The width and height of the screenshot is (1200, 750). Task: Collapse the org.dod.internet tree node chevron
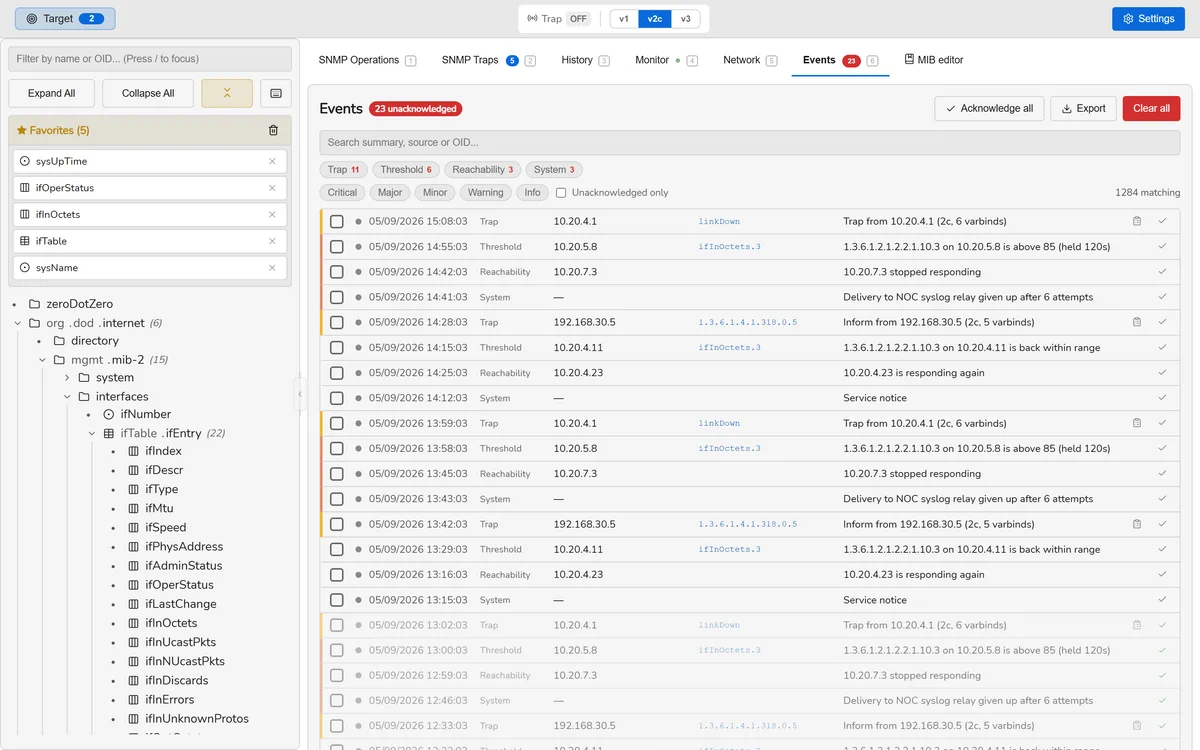coord(18,323)
